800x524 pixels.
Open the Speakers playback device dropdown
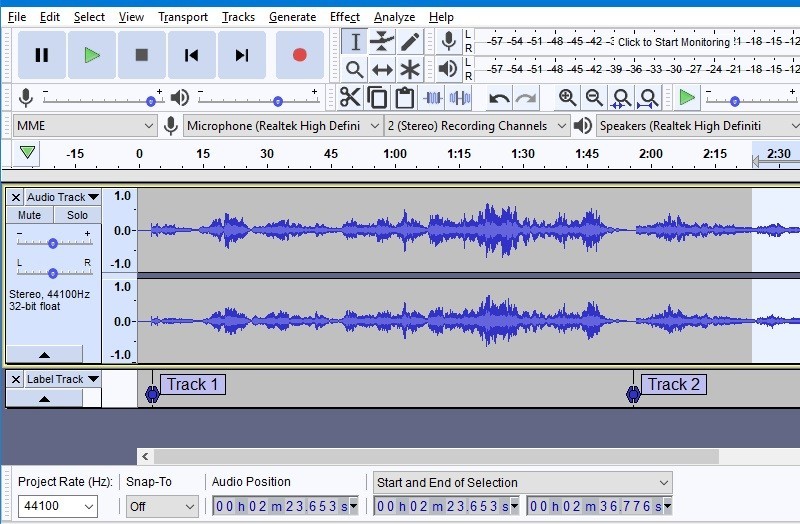tap(698, 126)
